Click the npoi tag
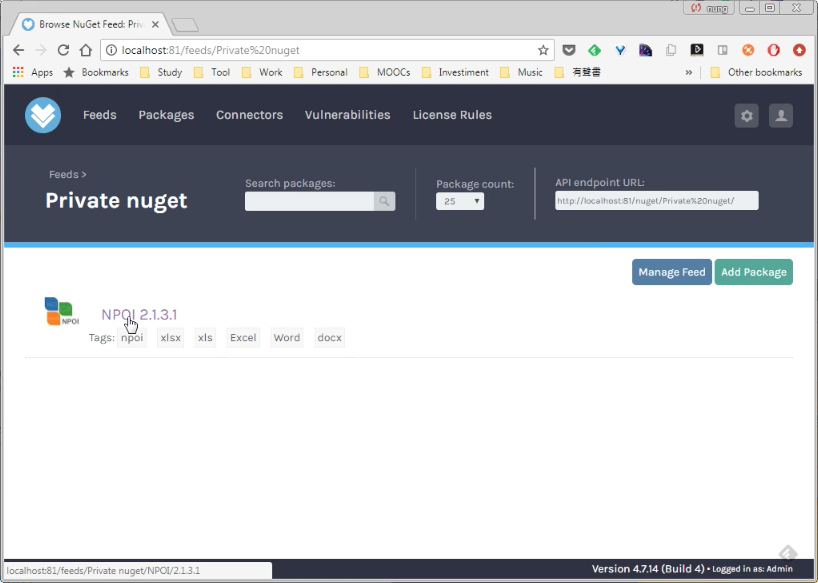Screen dimensions: 818x583 tap(132, 337)
